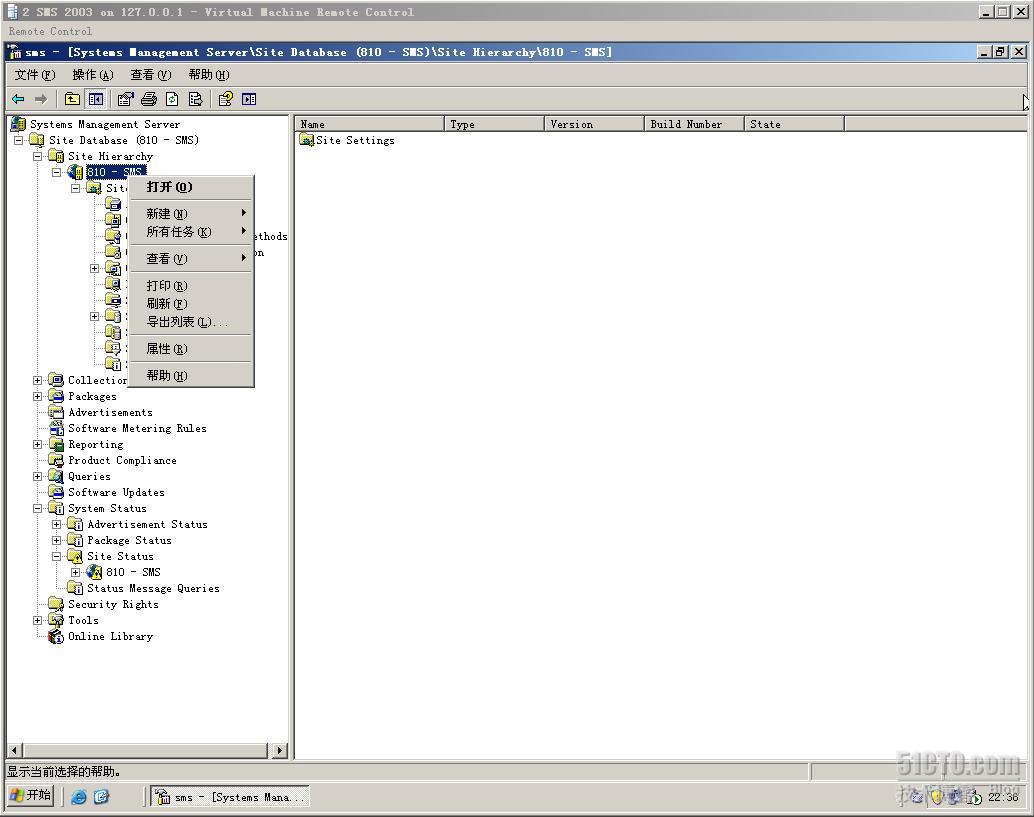Click the Product Compliance icon
This screenshot has height=817, width=1034.
[x=57, y=460]
